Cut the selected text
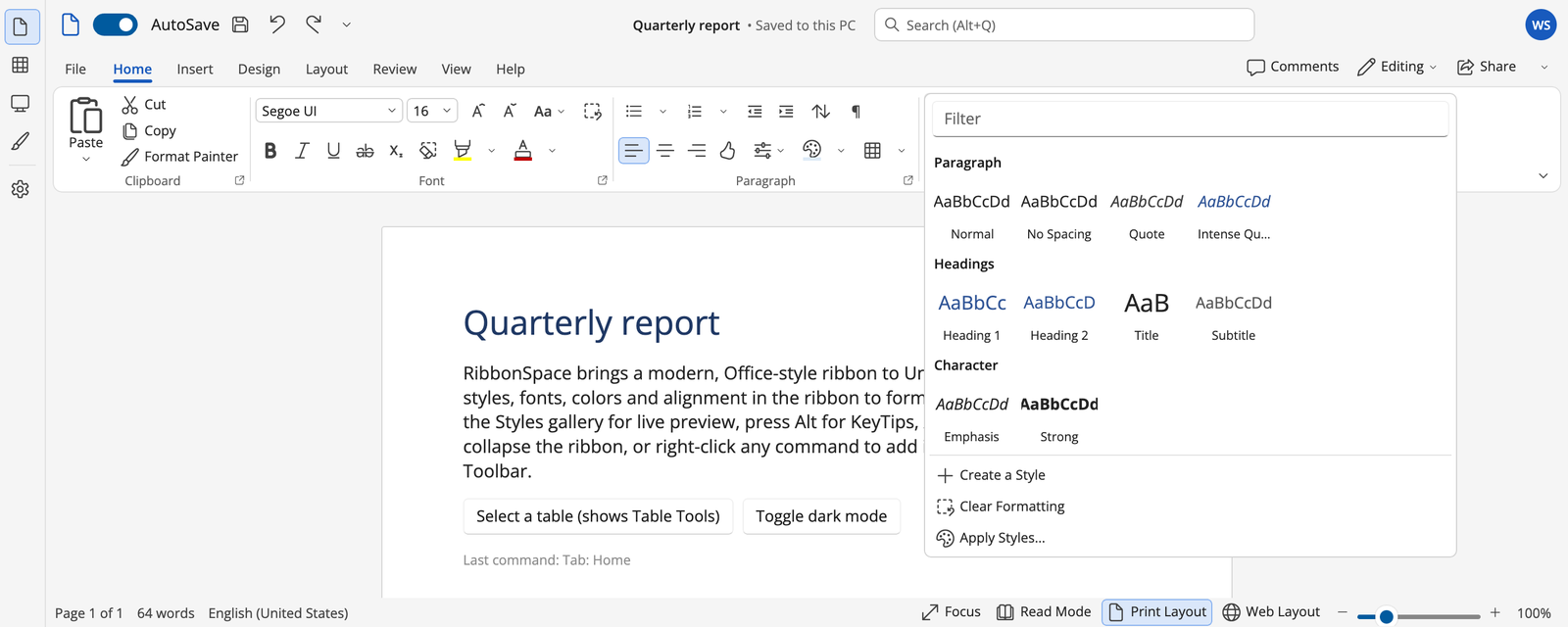The width and height of the screenshot is (1568, 627). [x=144, y=105]
